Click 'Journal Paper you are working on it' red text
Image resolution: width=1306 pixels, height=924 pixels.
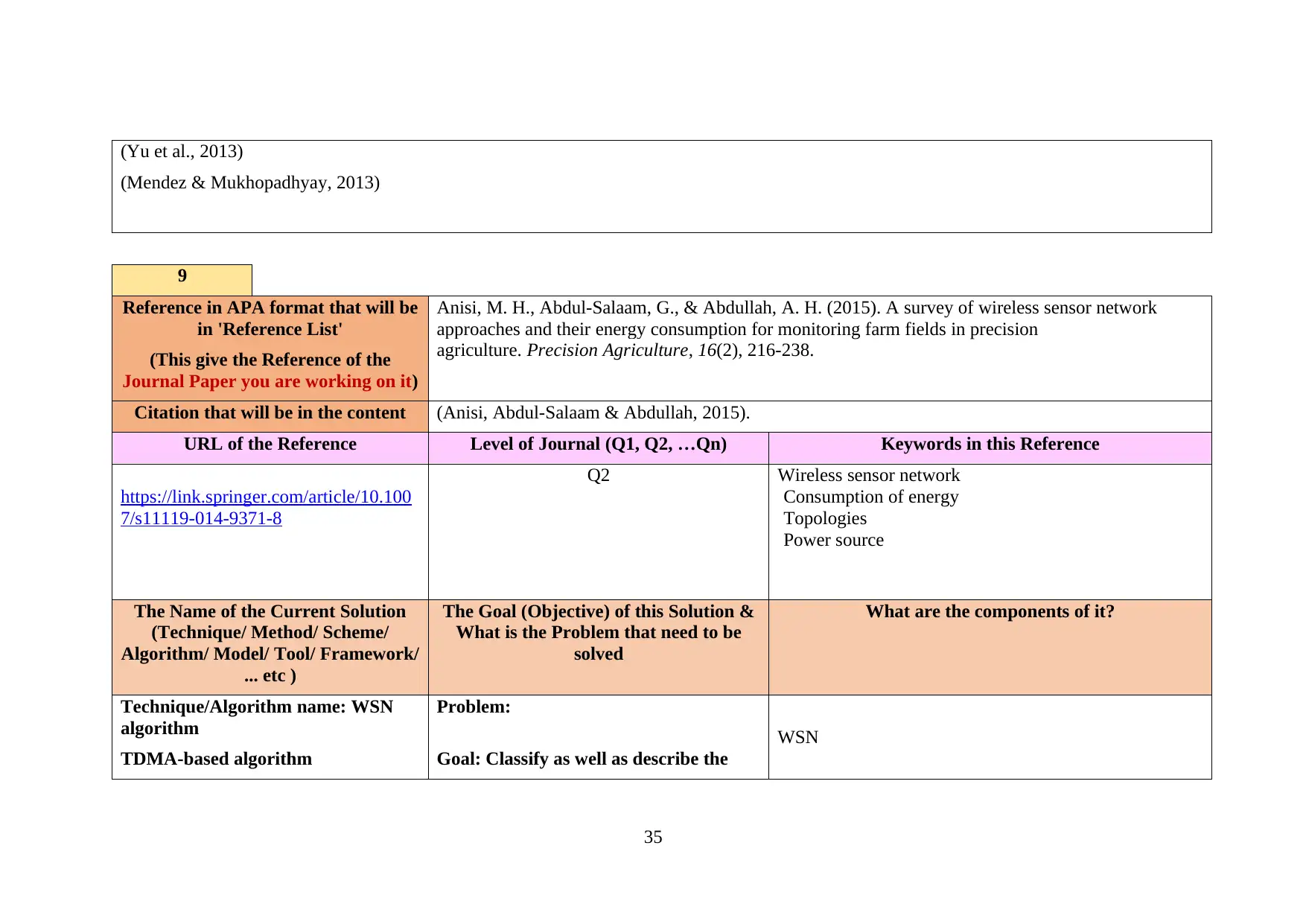tap(267, 381)
